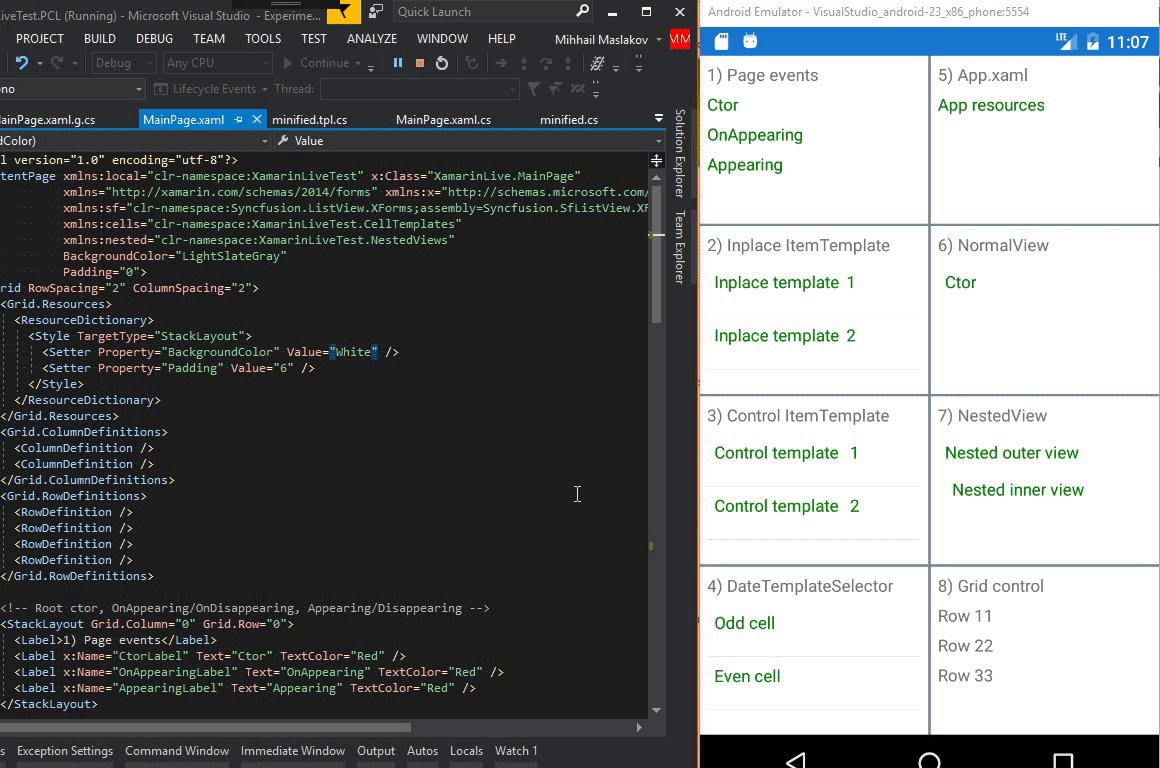Click the Step Out icon

567,63
